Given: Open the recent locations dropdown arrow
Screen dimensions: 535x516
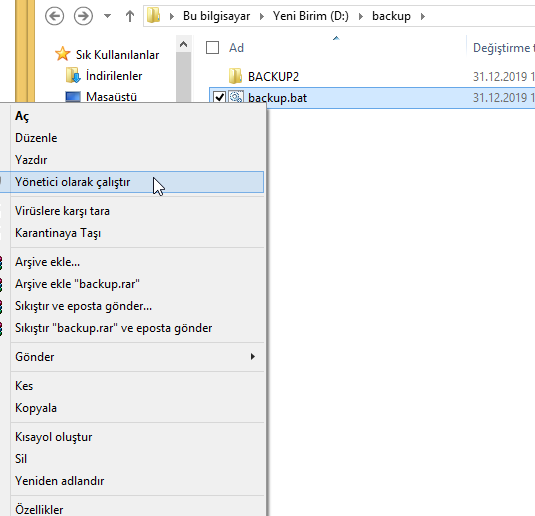Looking at the screenshot, I should point(107,16).
